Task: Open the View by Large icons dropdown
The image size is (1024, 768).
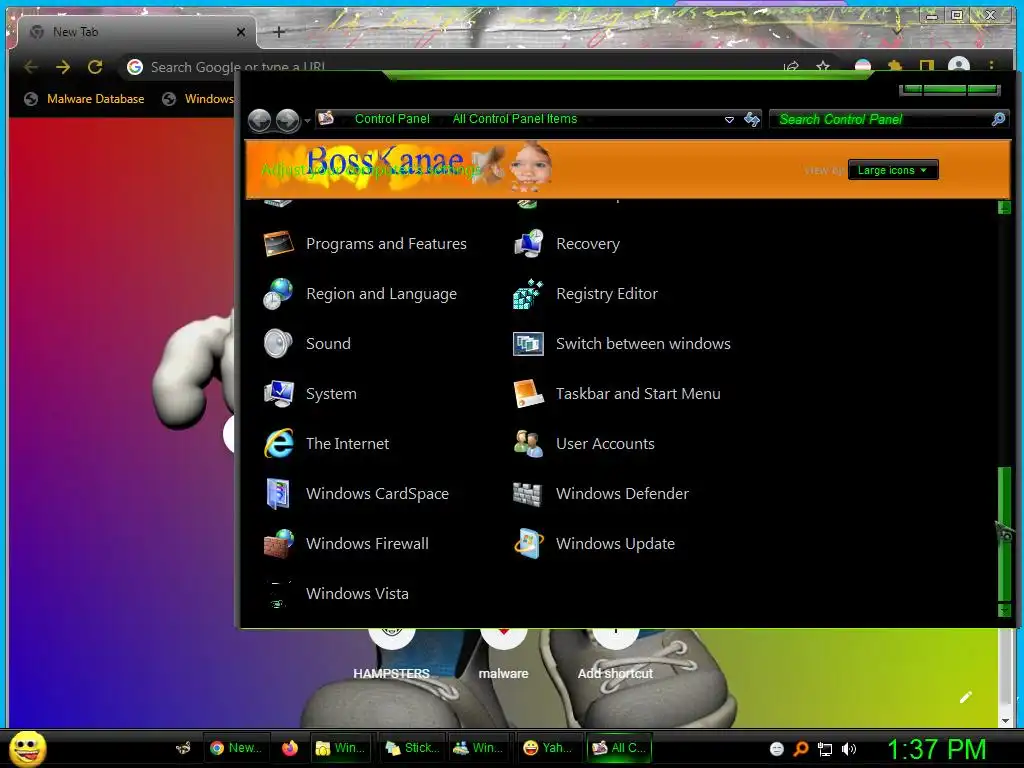Action: (x=893, y=170)
